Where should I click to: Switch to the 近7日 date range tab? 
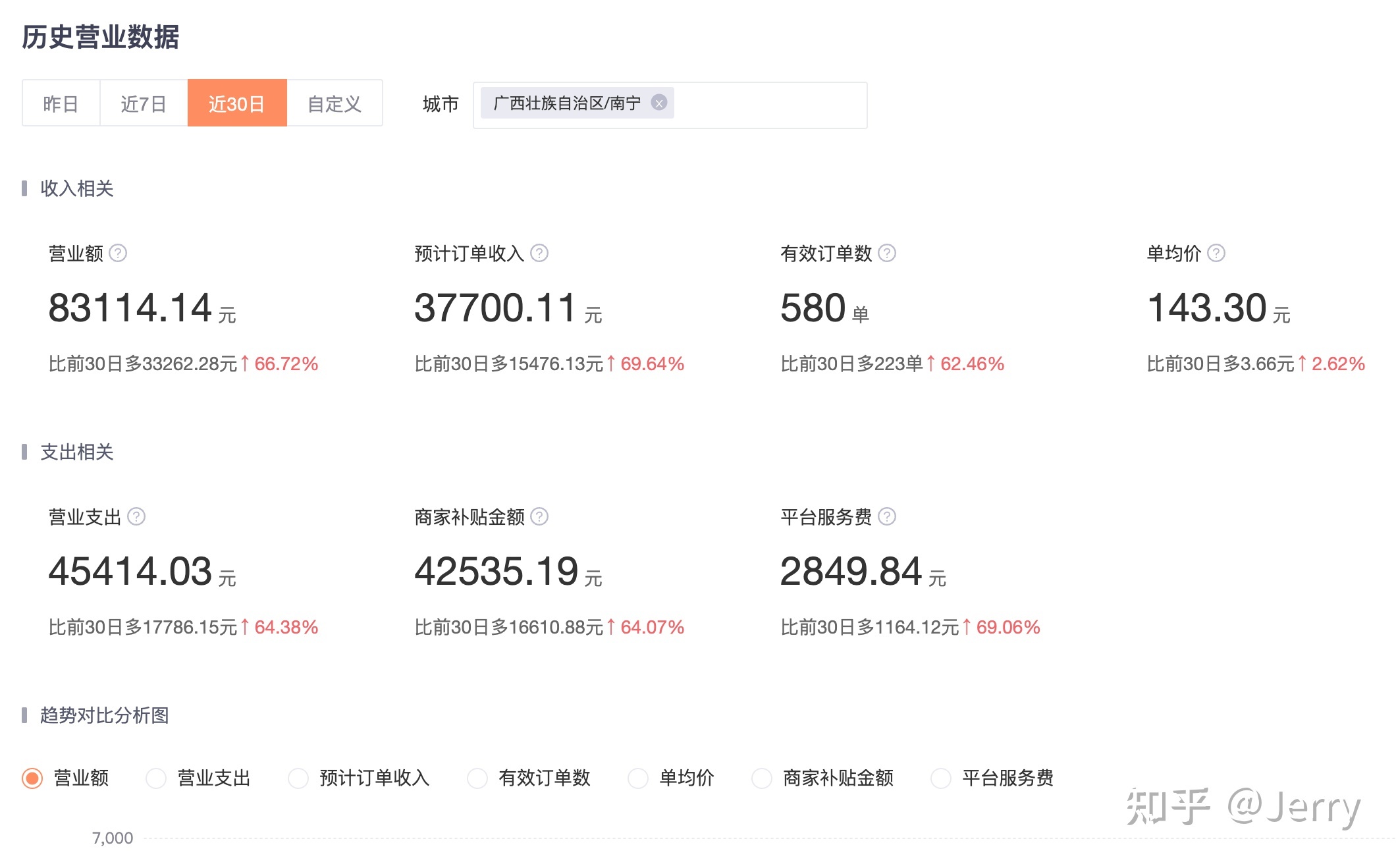[143, 103]
